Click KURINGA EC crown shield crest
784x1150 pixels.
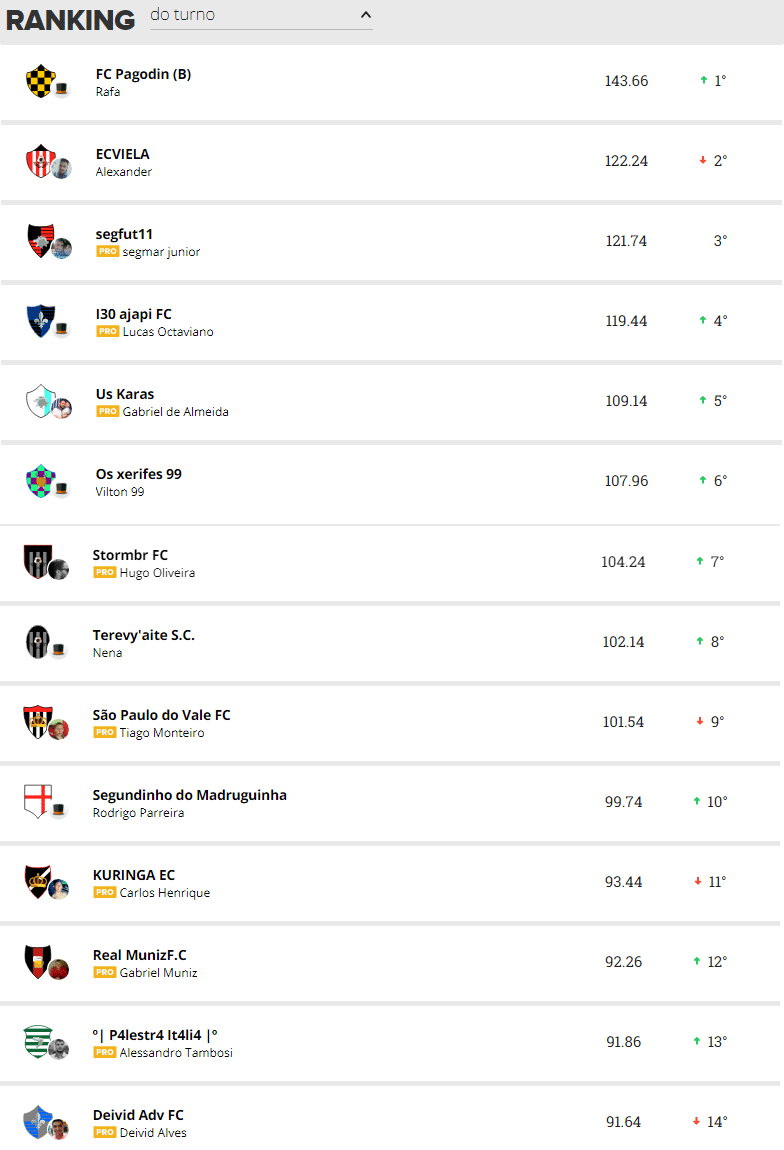tap(37, 881)
